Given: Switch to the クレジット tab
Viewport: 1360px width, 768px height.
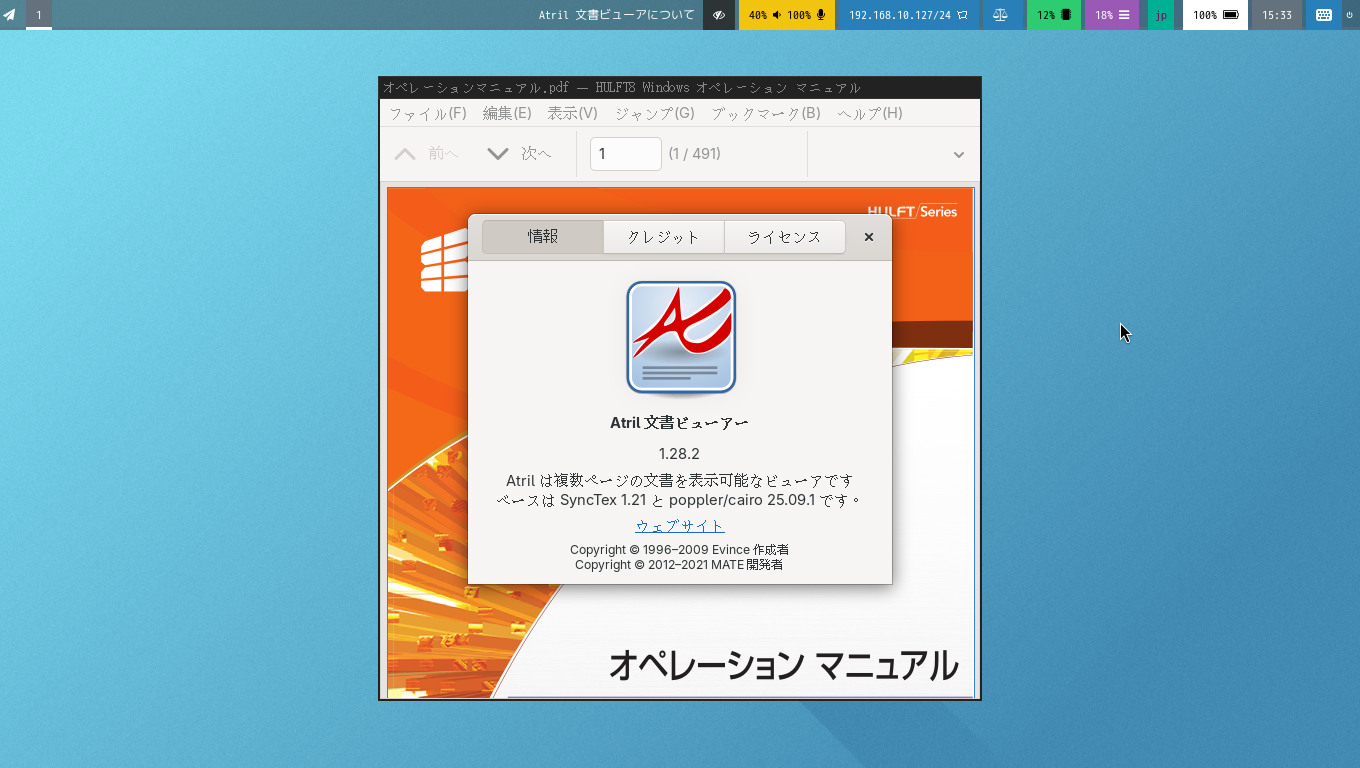Looking at the screenshot, I should tap(664, 237).
